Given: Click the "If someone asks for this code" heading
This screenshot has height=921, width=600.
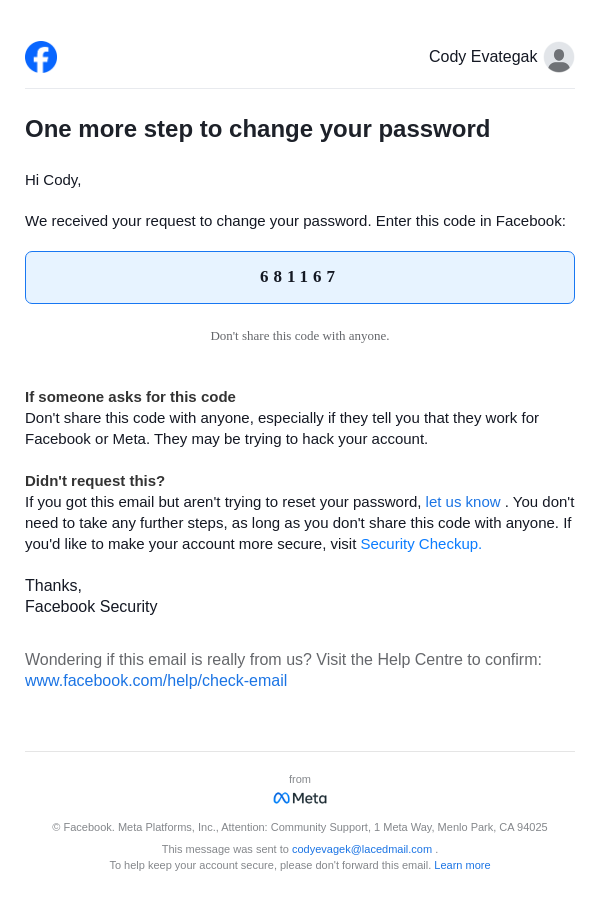Looking at the screenshot, I should 130,397.
